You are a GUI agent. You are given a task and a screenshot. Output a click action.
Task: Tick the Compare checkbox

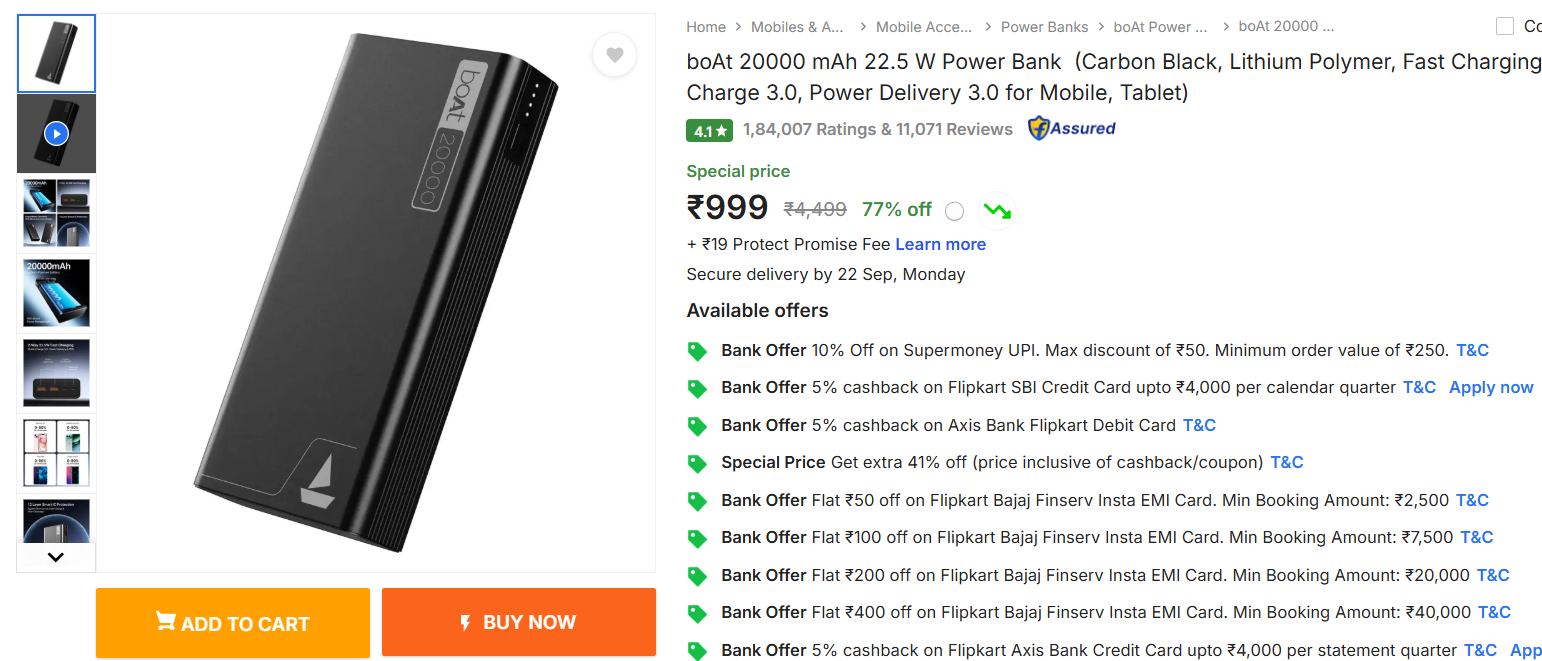tap(1504, 26)
